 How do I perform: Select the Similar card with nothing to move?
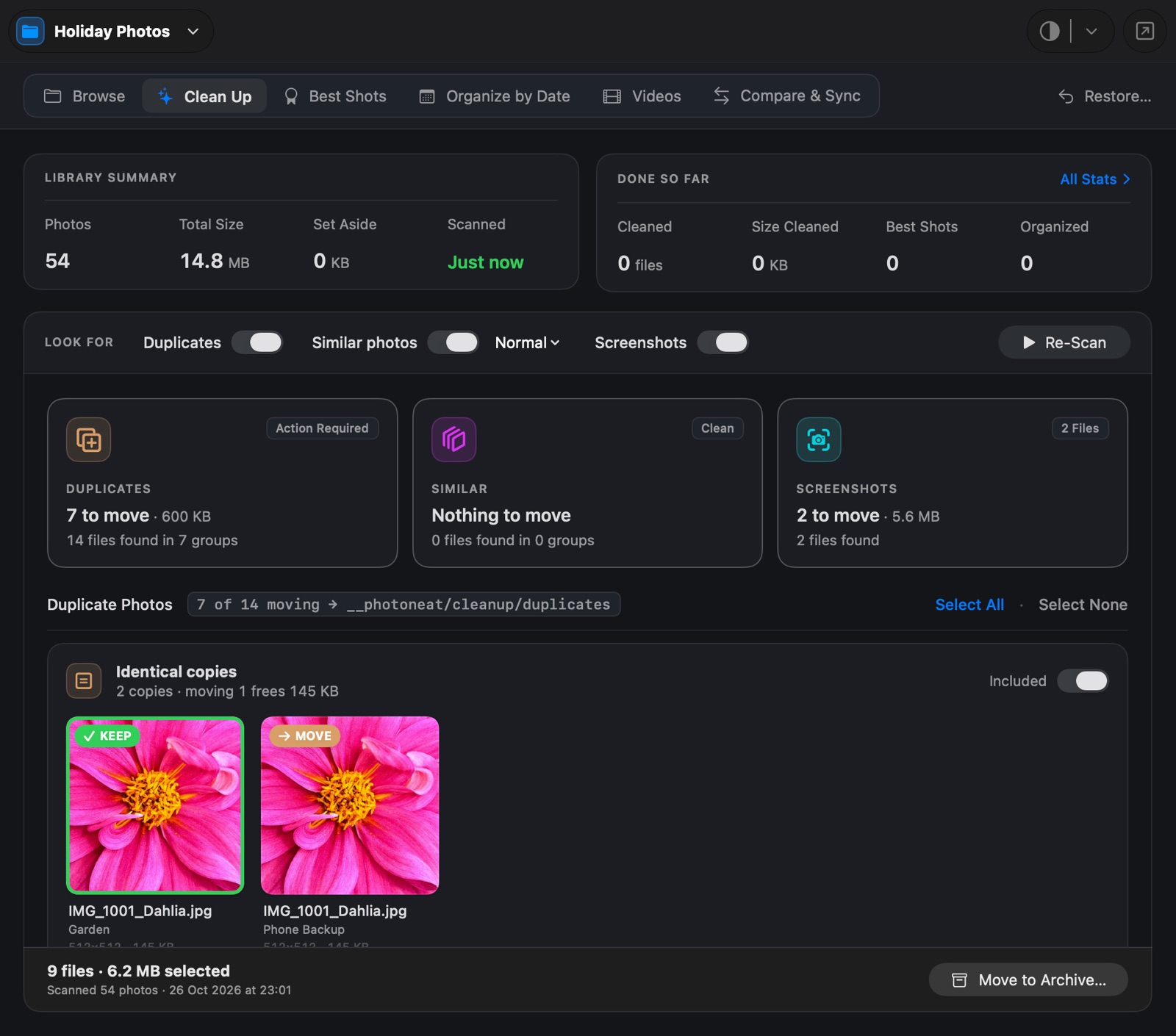click(x=587, y=483)
